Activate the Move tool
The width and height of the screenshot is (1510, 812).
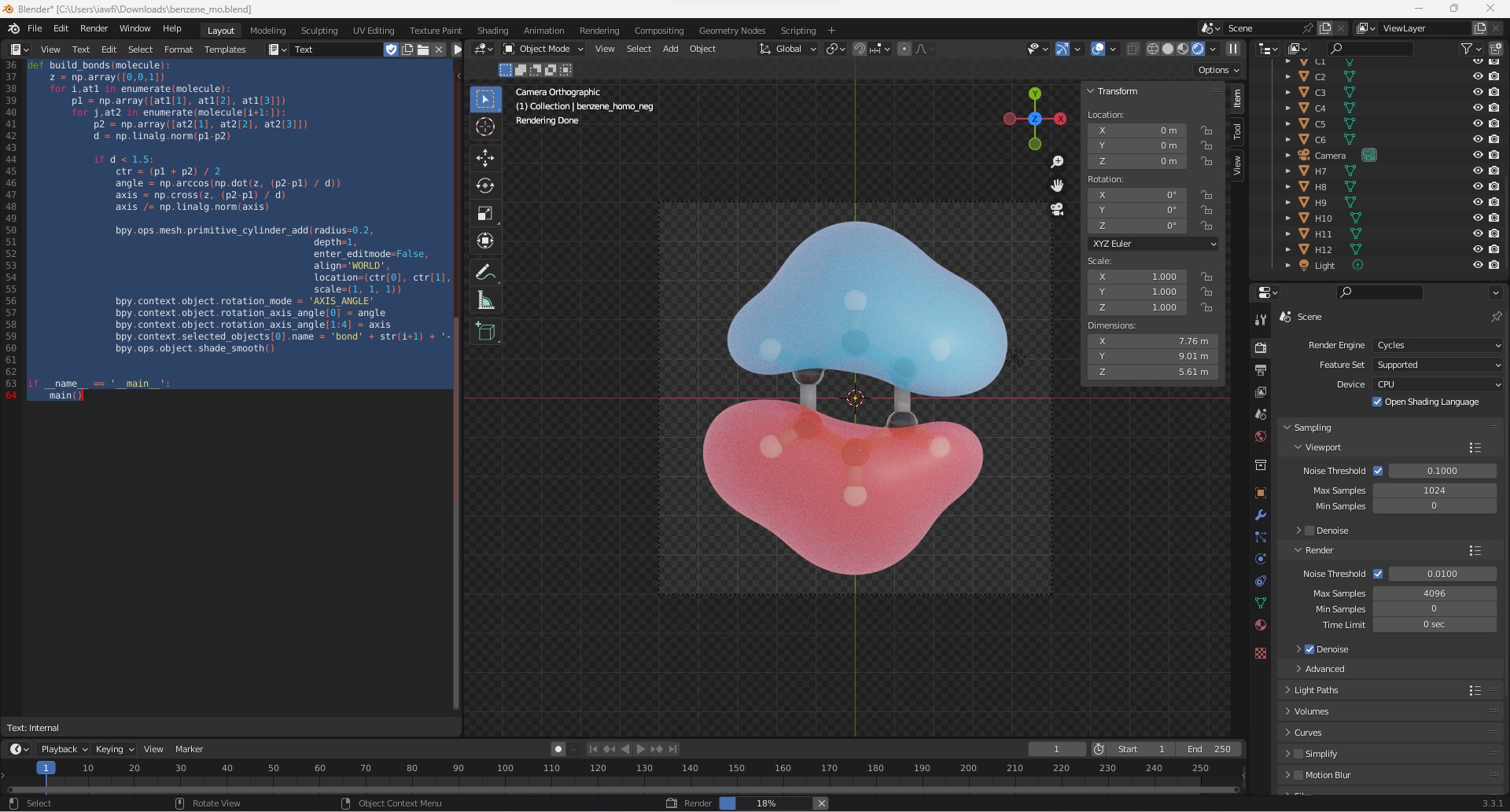click(x=485, y=158)
